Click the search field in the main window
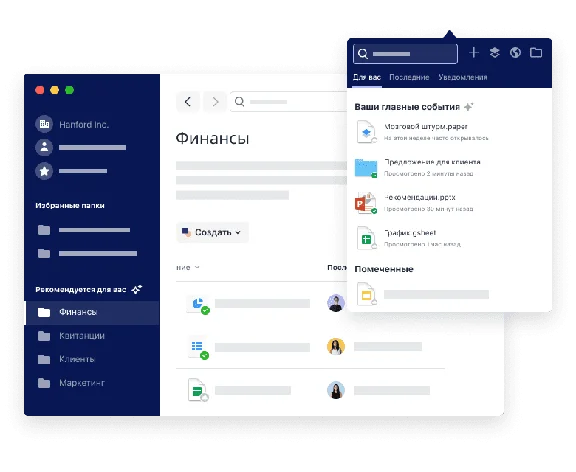576x472 pixels. 289,102
